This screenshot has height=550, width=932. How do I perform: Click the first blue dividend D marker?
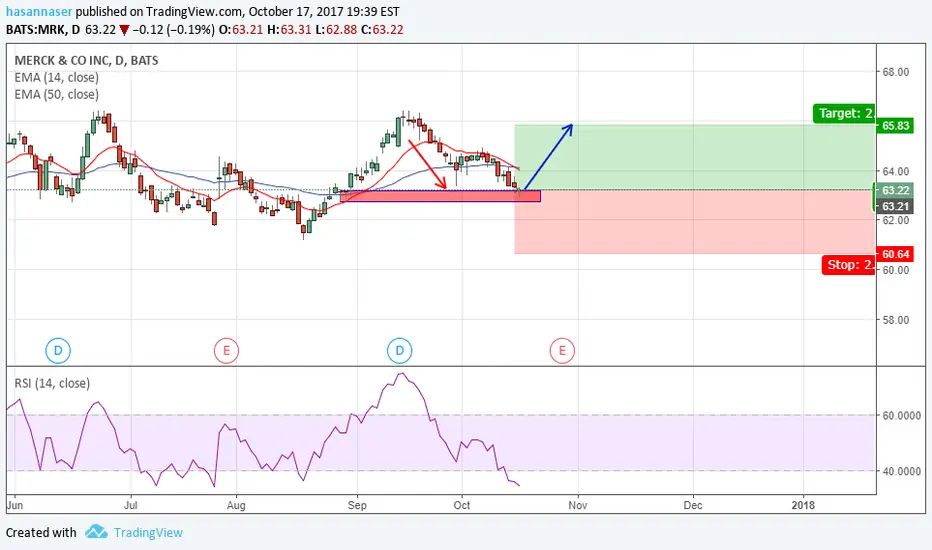point(58,350)
